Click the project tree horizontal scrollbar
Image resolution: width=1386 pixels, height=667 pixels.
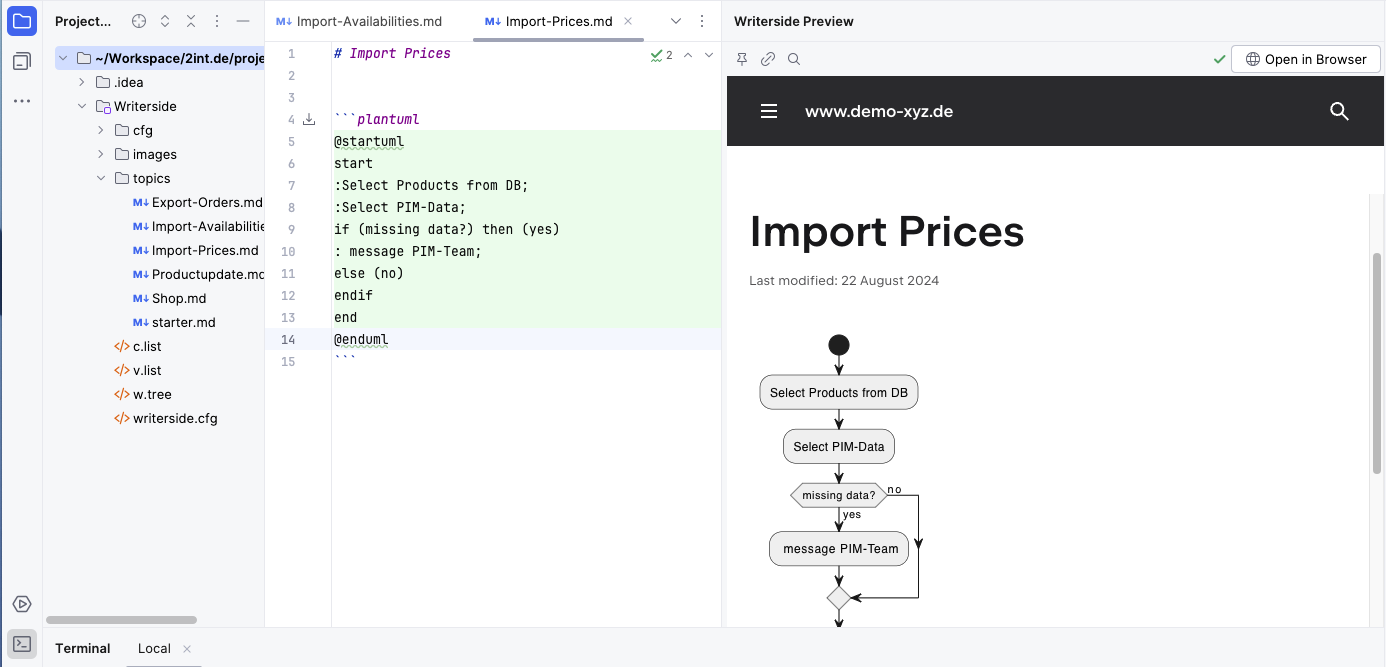coord(121,620)
